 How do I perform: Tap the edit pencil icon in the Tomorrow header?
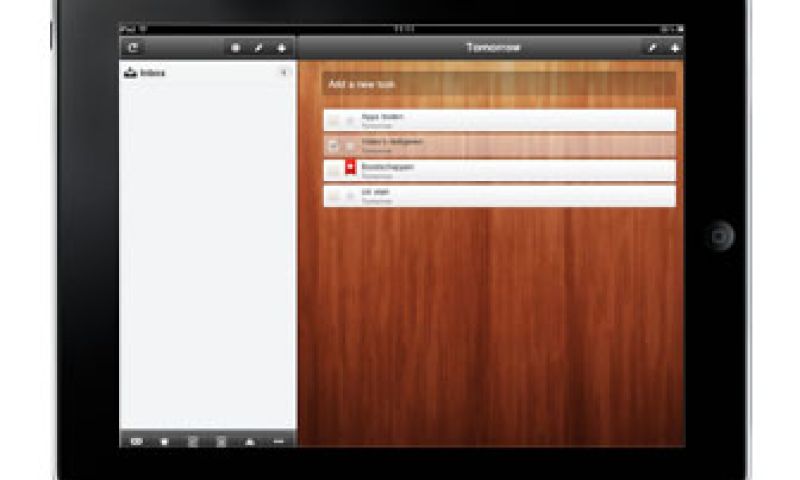[652, 48]
